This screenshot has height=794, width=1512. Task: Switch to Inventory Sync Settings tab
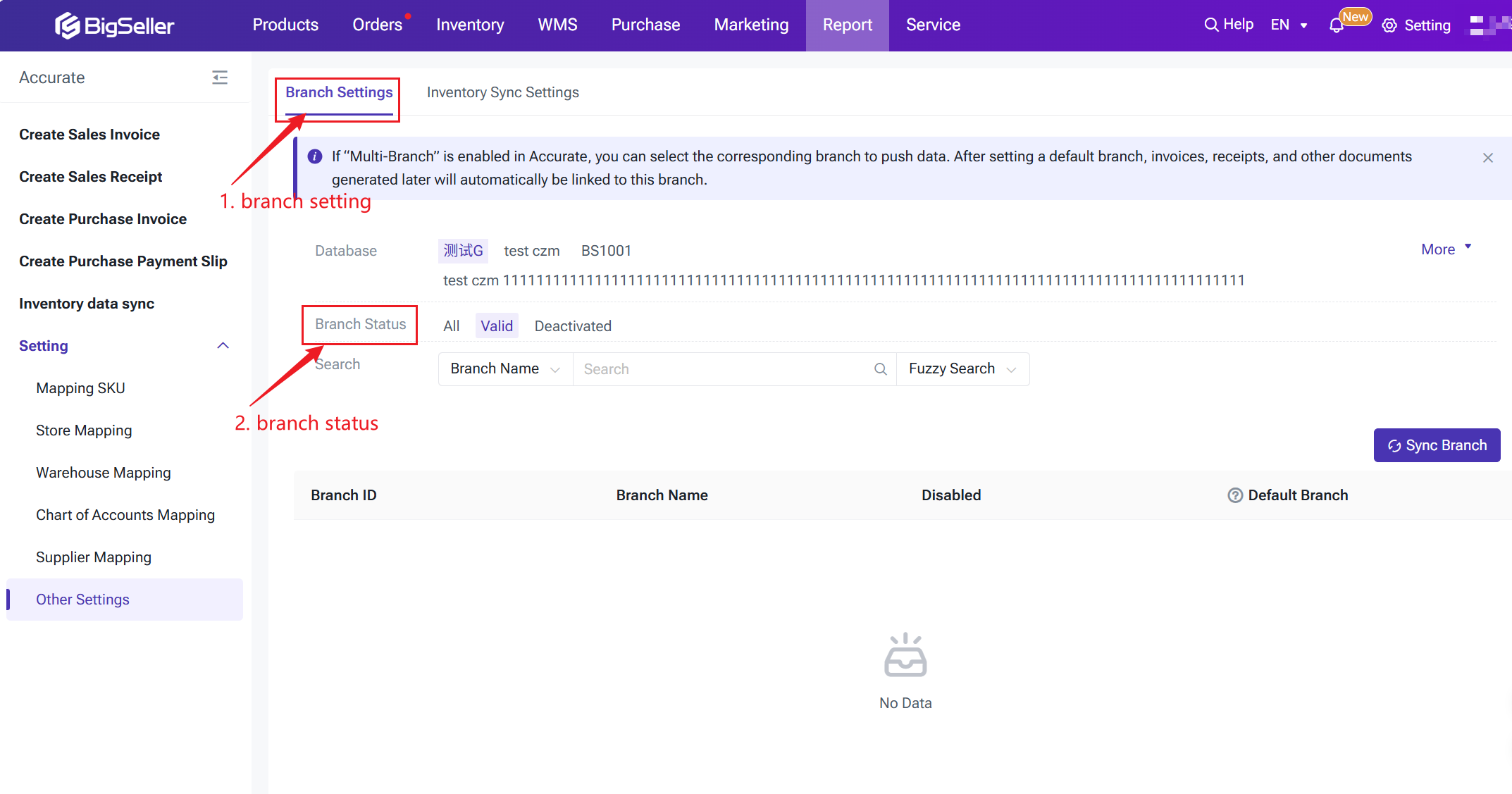click(502, 92)
